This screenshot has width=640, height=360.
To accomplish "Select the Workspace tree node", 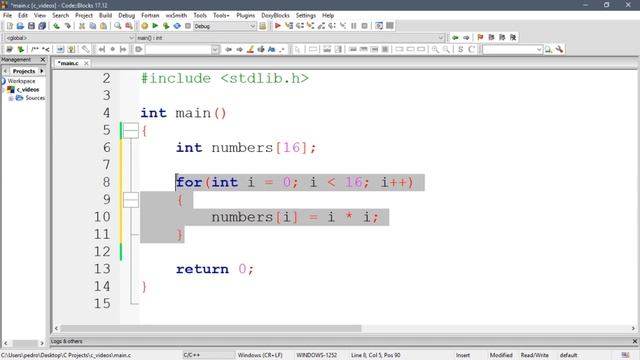I will coord(21,81).
